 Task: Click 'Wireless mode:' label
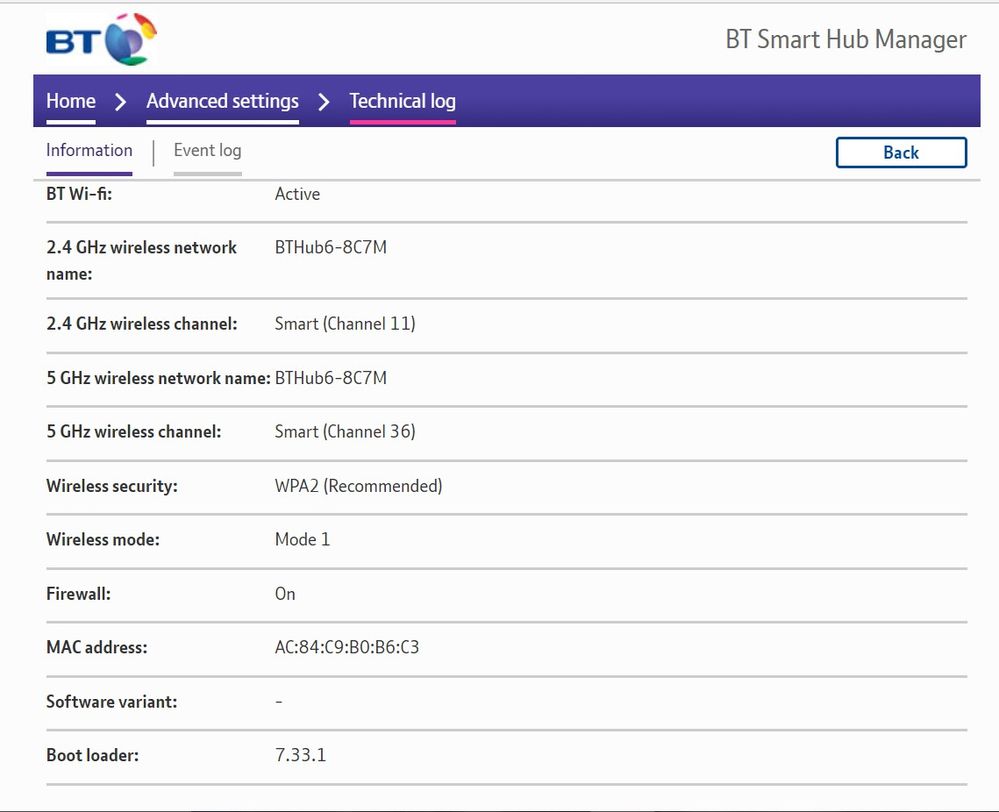tap(103, 540)
